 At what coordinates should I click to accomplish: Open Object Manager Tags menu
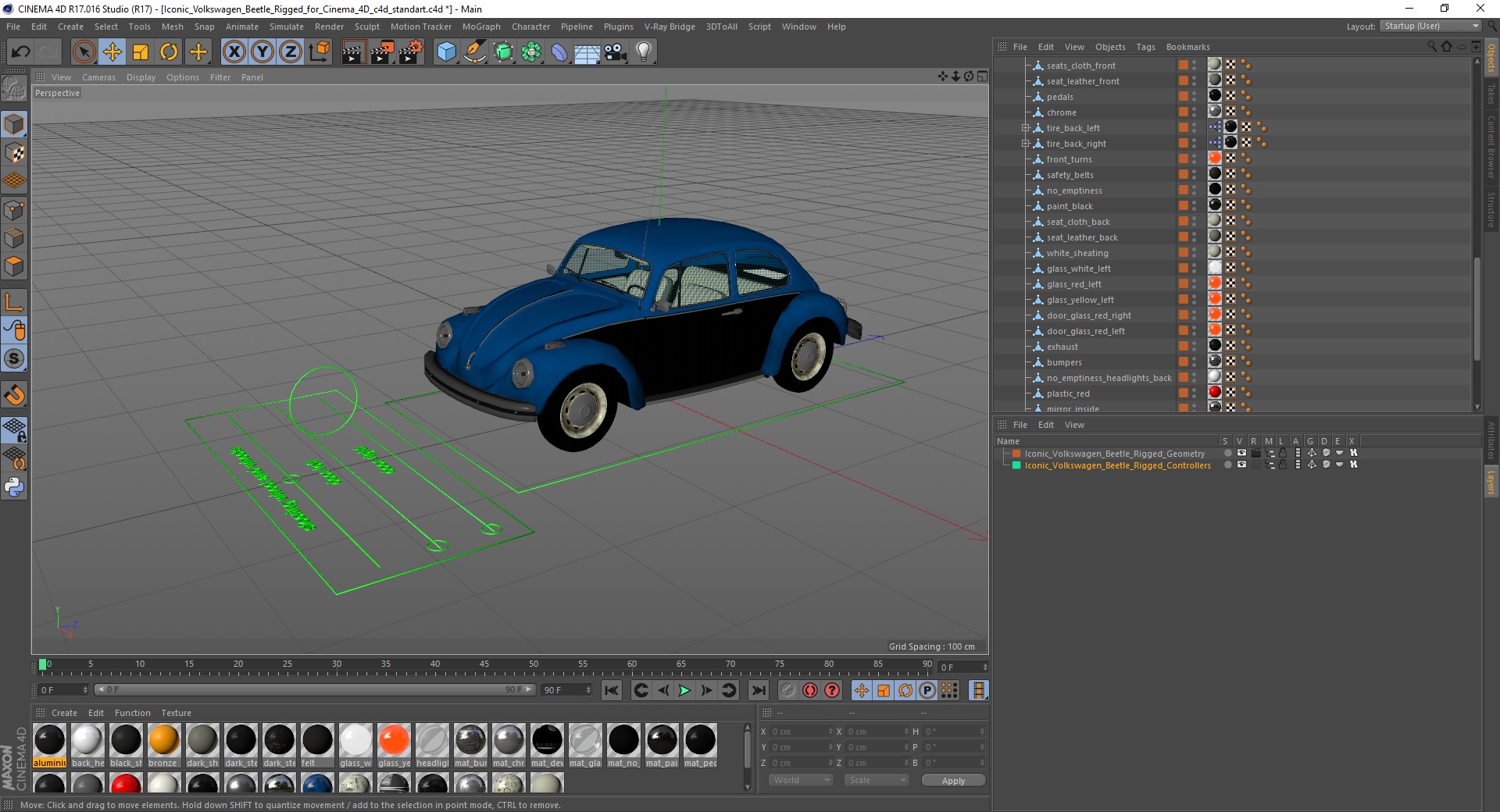point(1145,47)
